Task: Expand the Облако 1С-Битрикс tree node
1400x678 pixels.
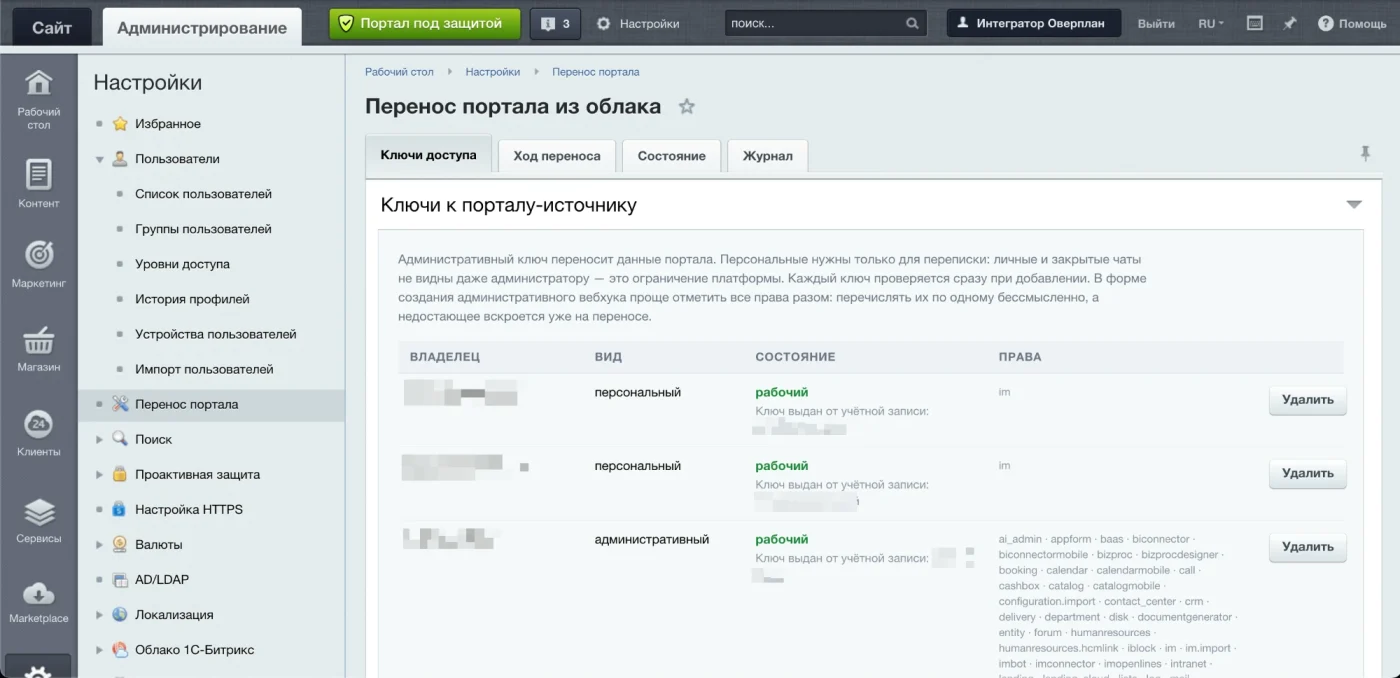Action: [99, 649]
